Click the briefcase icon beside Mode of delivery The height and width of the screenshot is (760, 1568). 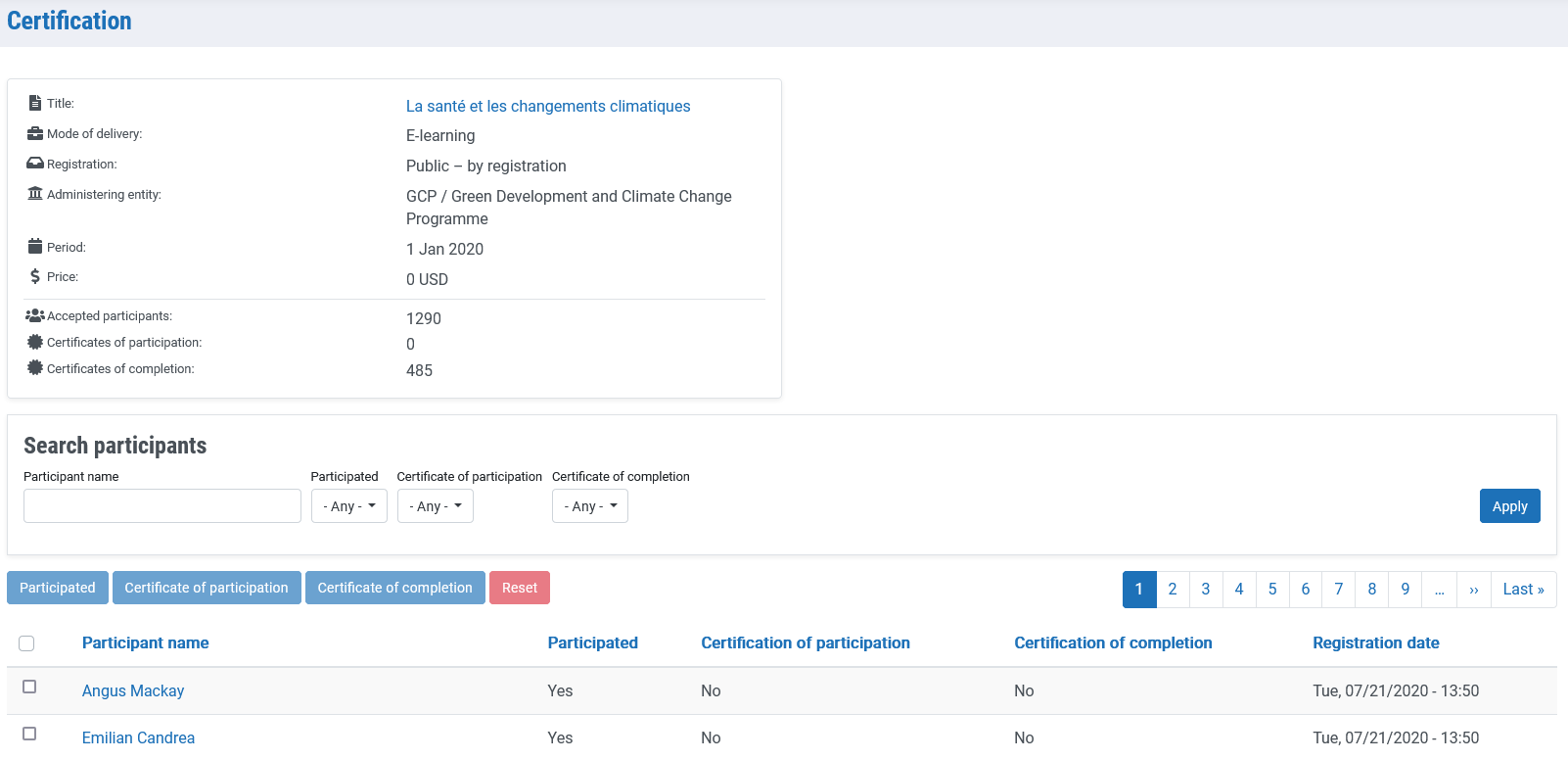[35, 133]
